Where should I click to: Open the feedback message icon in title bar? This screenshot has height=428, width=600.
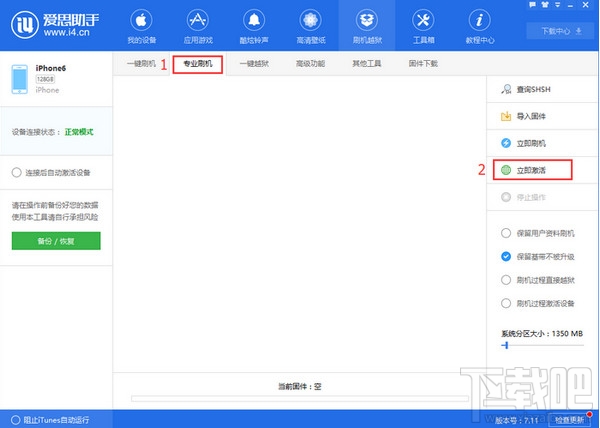[x=532, y=5]
